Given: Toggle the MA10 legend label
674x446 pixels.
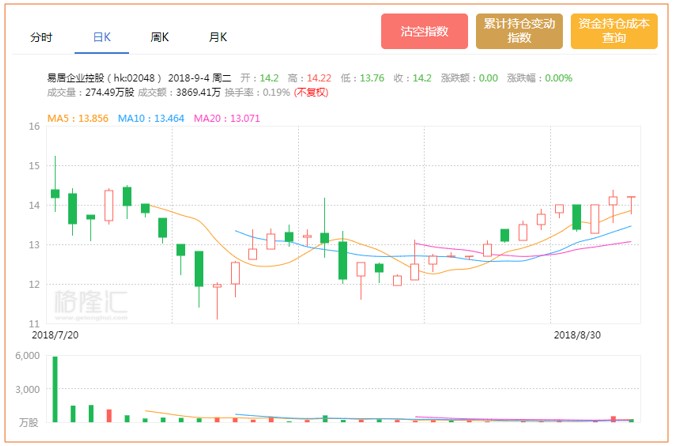Looking at the screenshot, I should tap(151, 118).
